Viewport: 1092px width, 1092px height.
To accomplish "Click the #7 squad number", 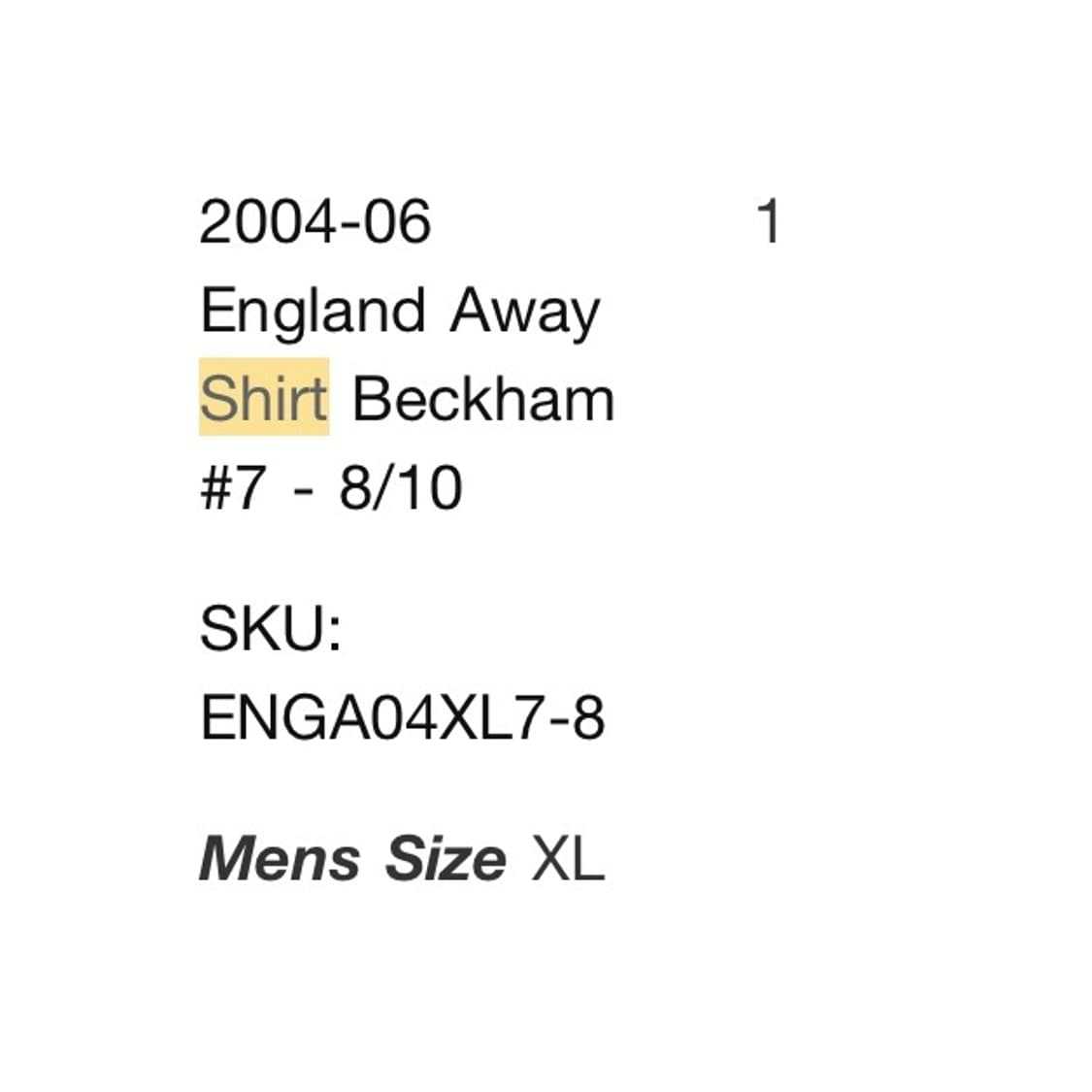I will 231,487.
